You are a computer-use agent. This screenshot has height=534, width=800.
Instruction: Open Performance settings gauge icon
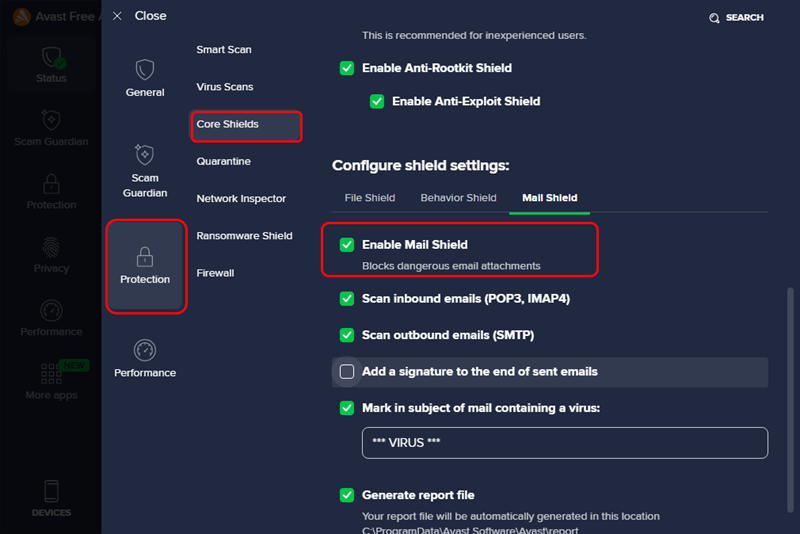coord(145,350)
